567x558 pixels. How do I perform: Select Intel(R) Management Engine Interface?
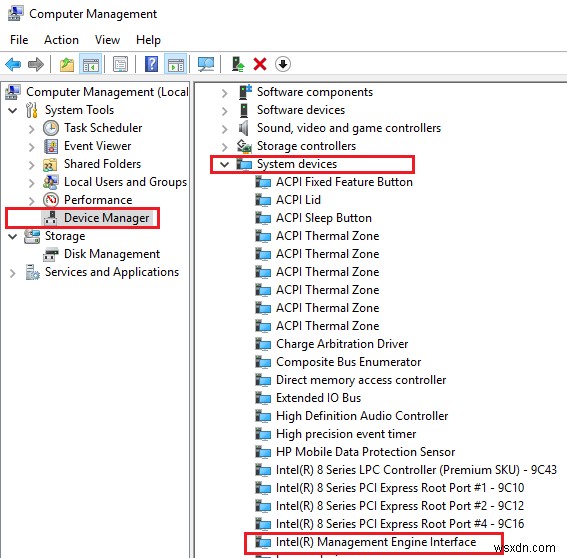(x=376, y=542)
